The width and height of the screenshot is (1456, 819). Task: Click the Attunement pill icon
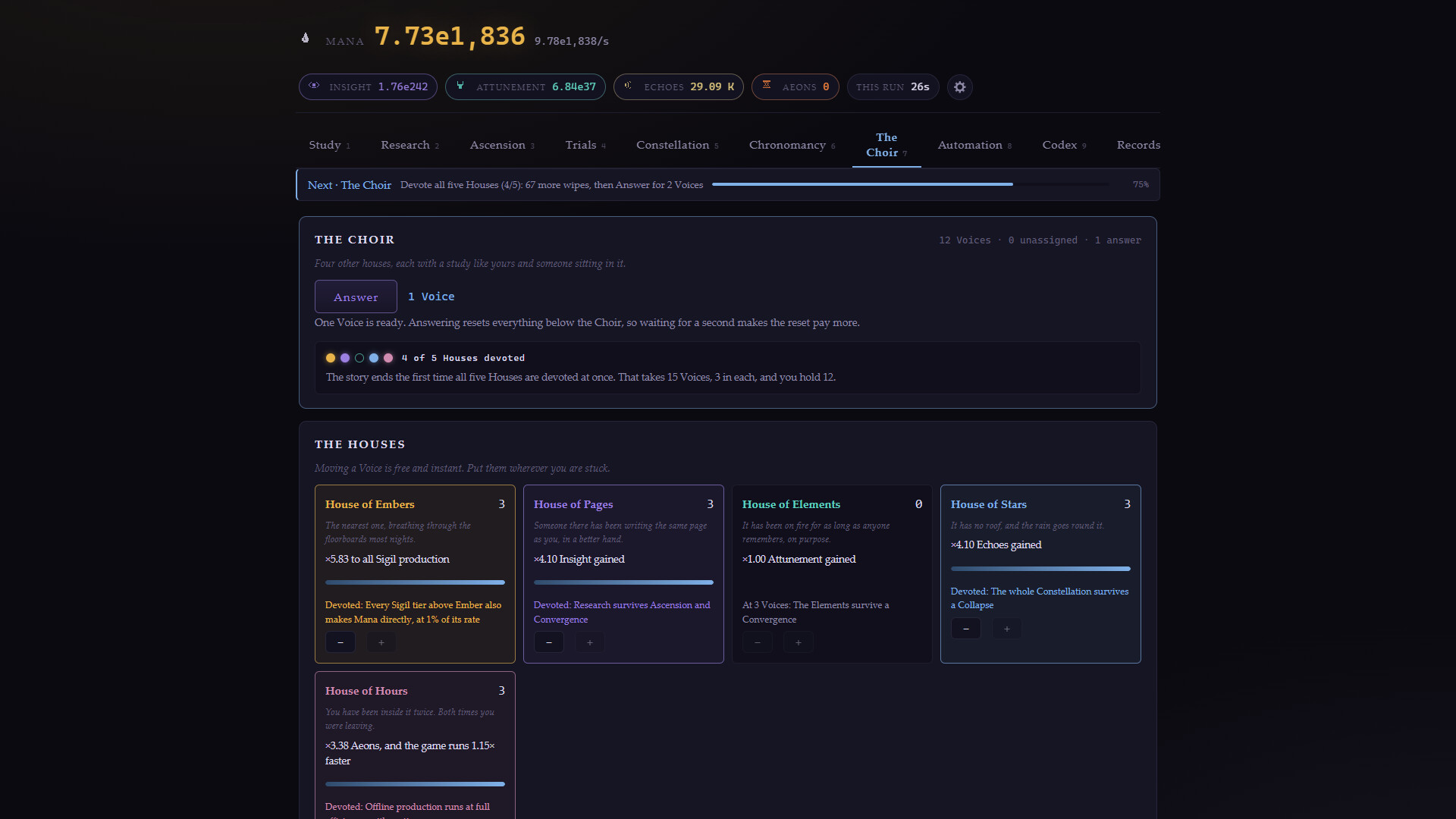460,86
